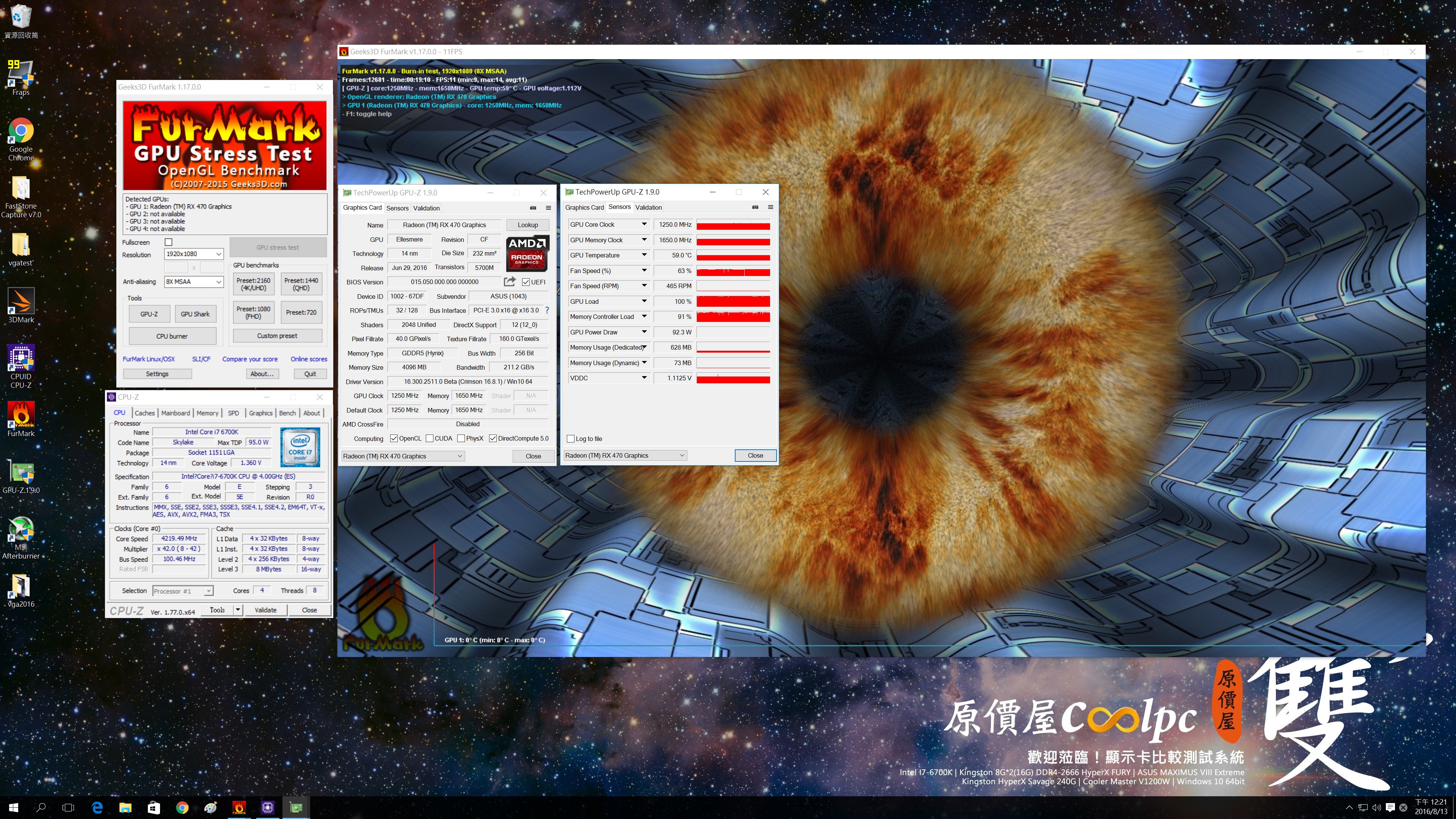Enable Fullscreen checkbox in FurMark

168,242
